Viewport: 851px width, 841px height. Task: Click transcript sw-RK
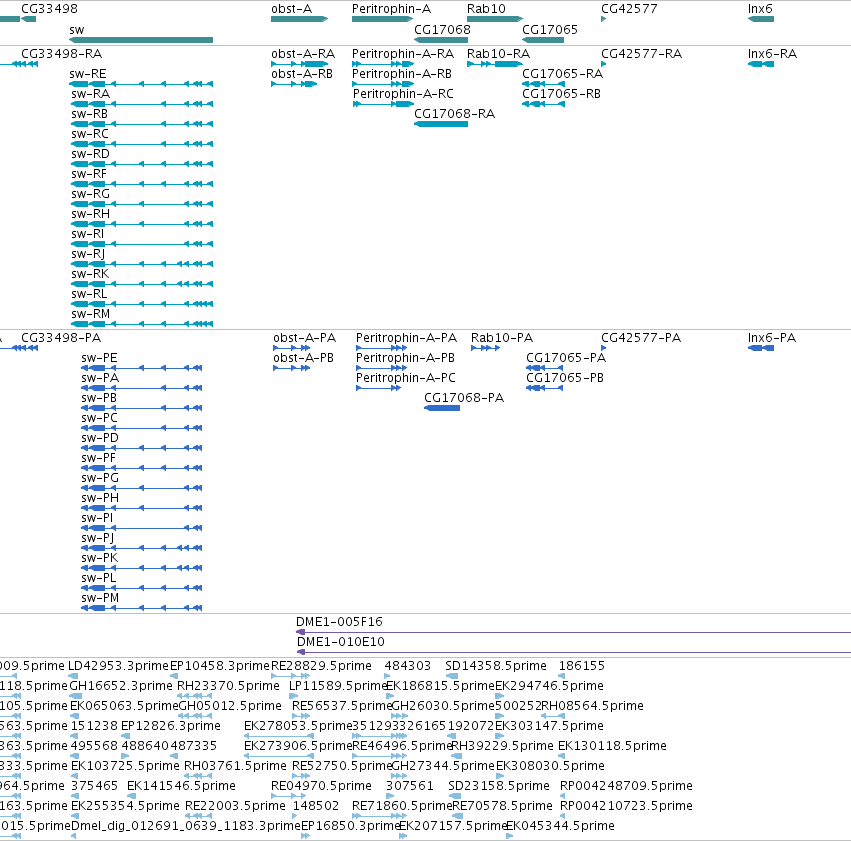(142, 284)
